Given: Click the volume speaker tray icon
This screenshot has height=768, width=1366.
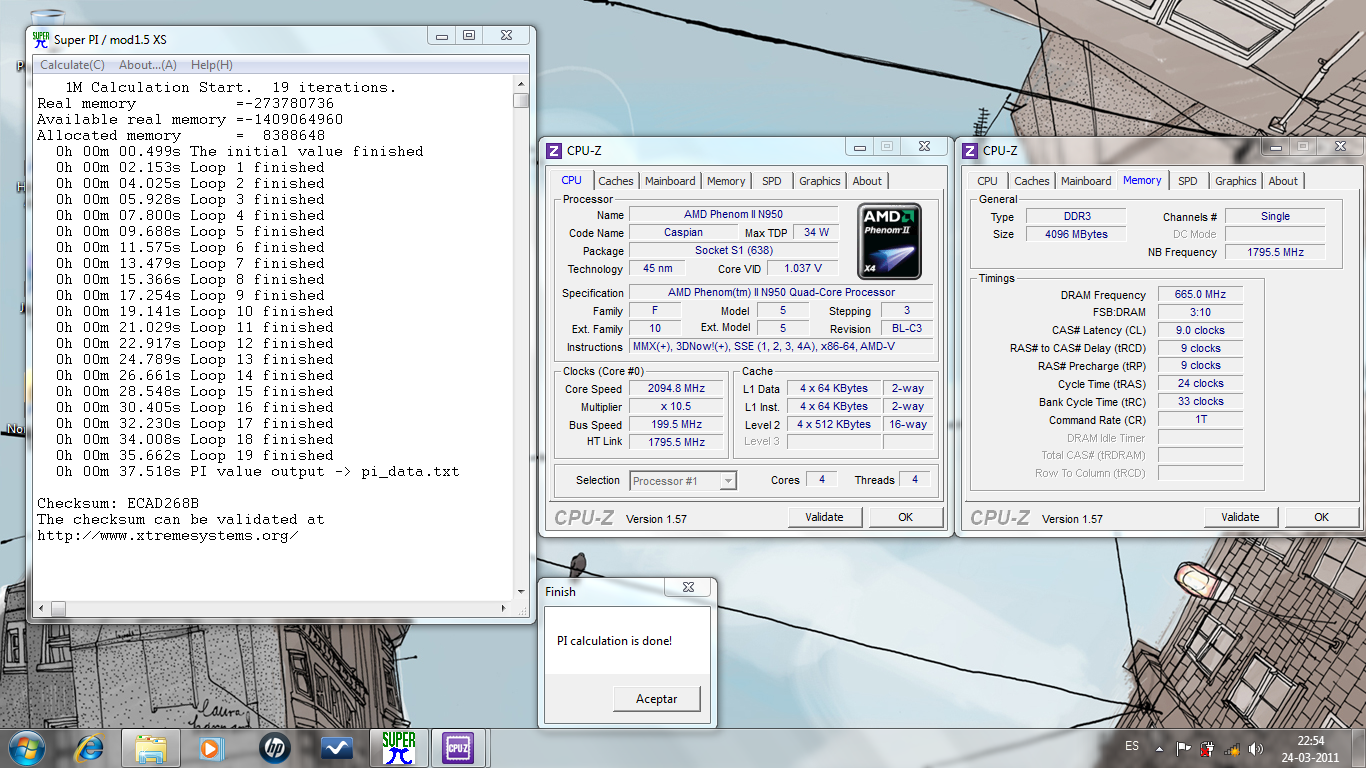Looking at the screenshot, I should point(1256,748).
